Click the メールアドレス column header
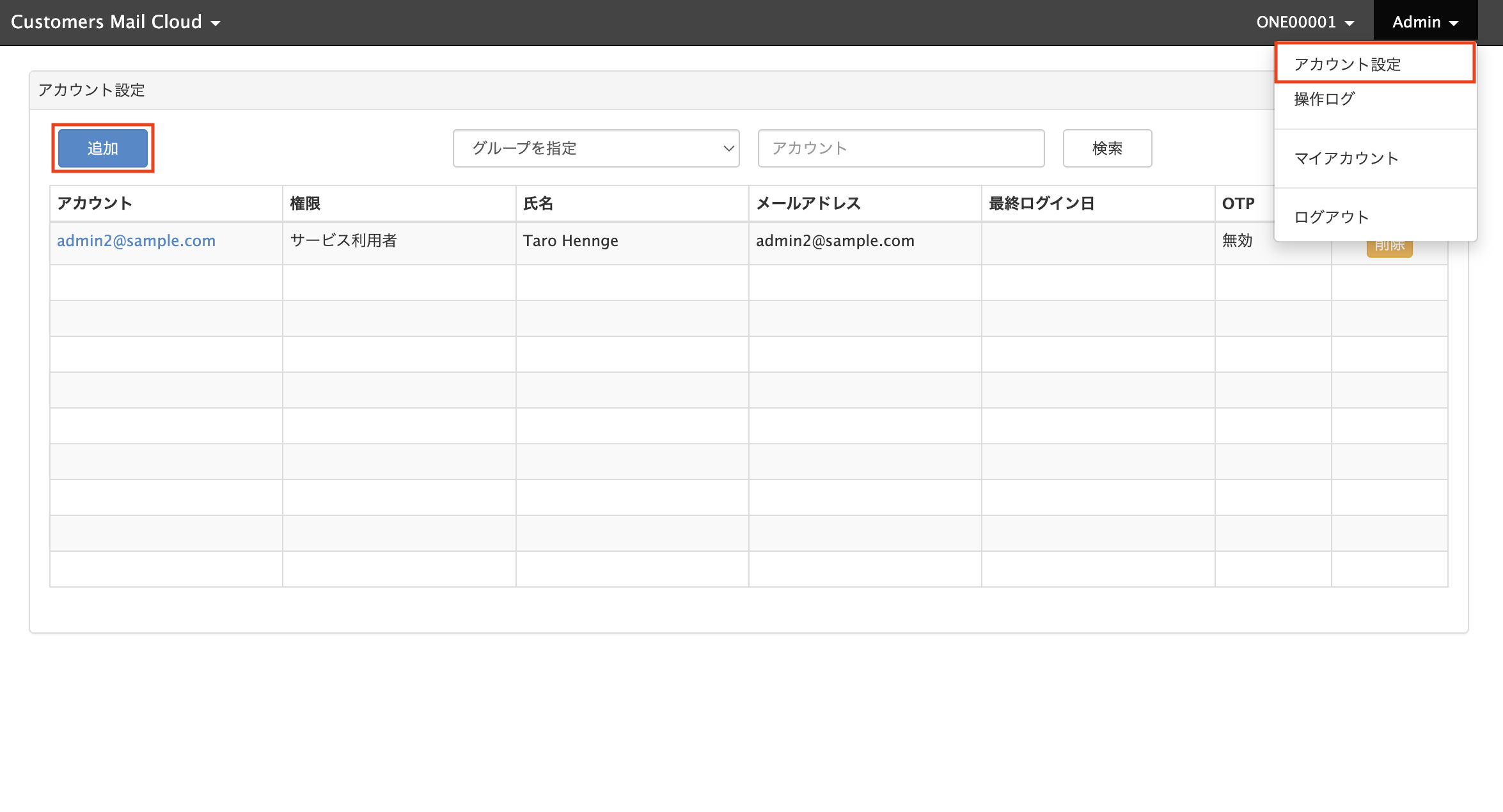This screenshot has width=1503, height=812. pos(865,203)
